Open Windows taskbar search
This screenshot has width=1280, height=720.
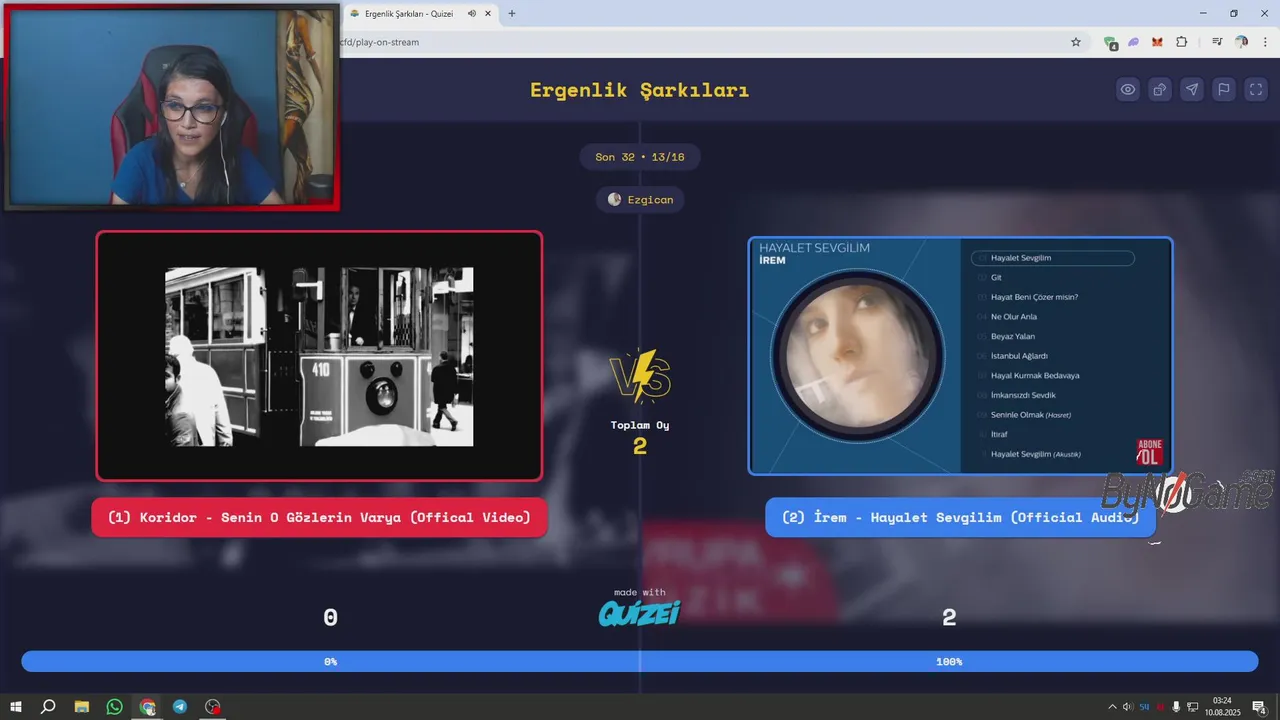(x=48, y=707)
